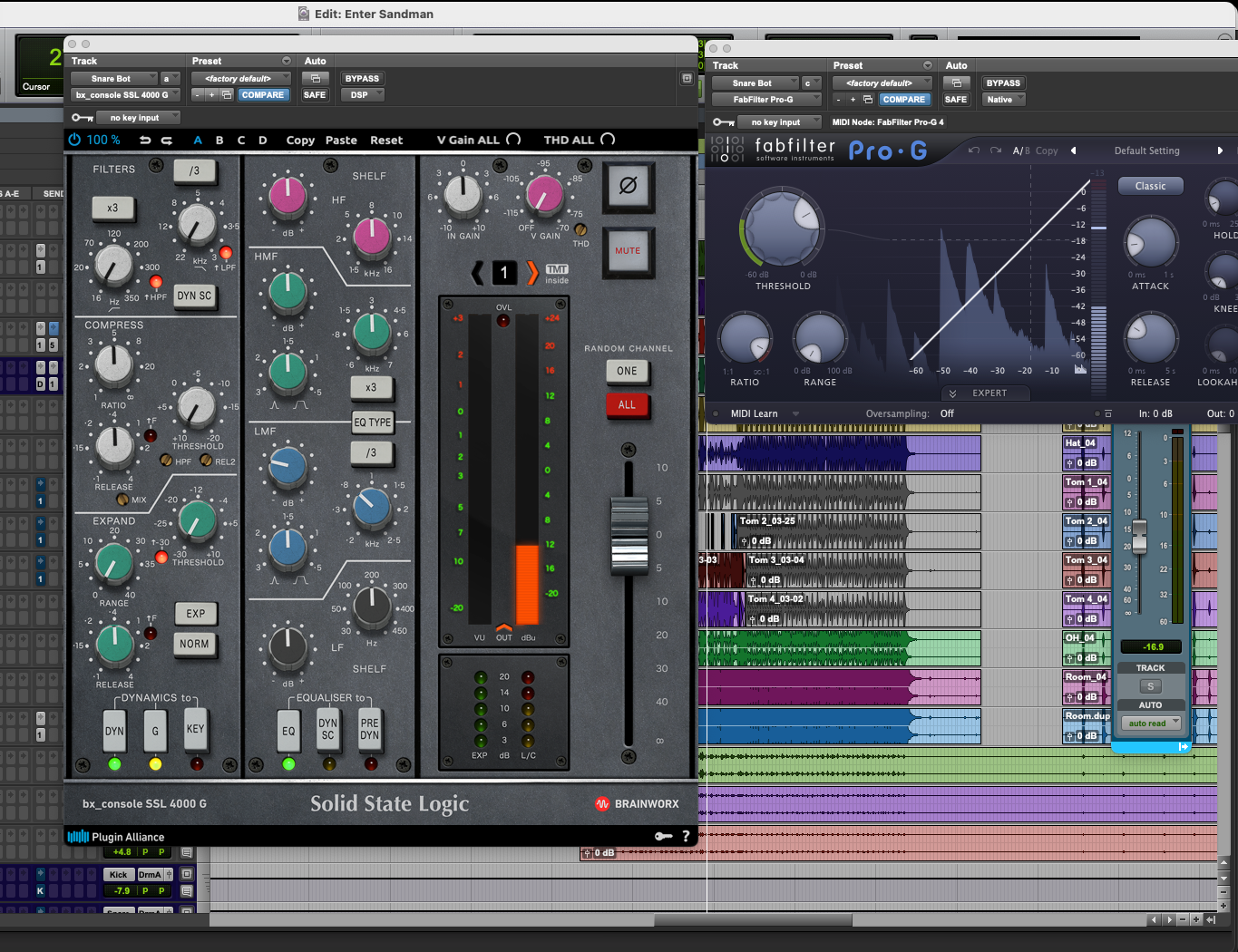Open the DSP dropdown in bx_console header
The width and height of the screenshot is (1238, 952).
[x=364, y=94]
